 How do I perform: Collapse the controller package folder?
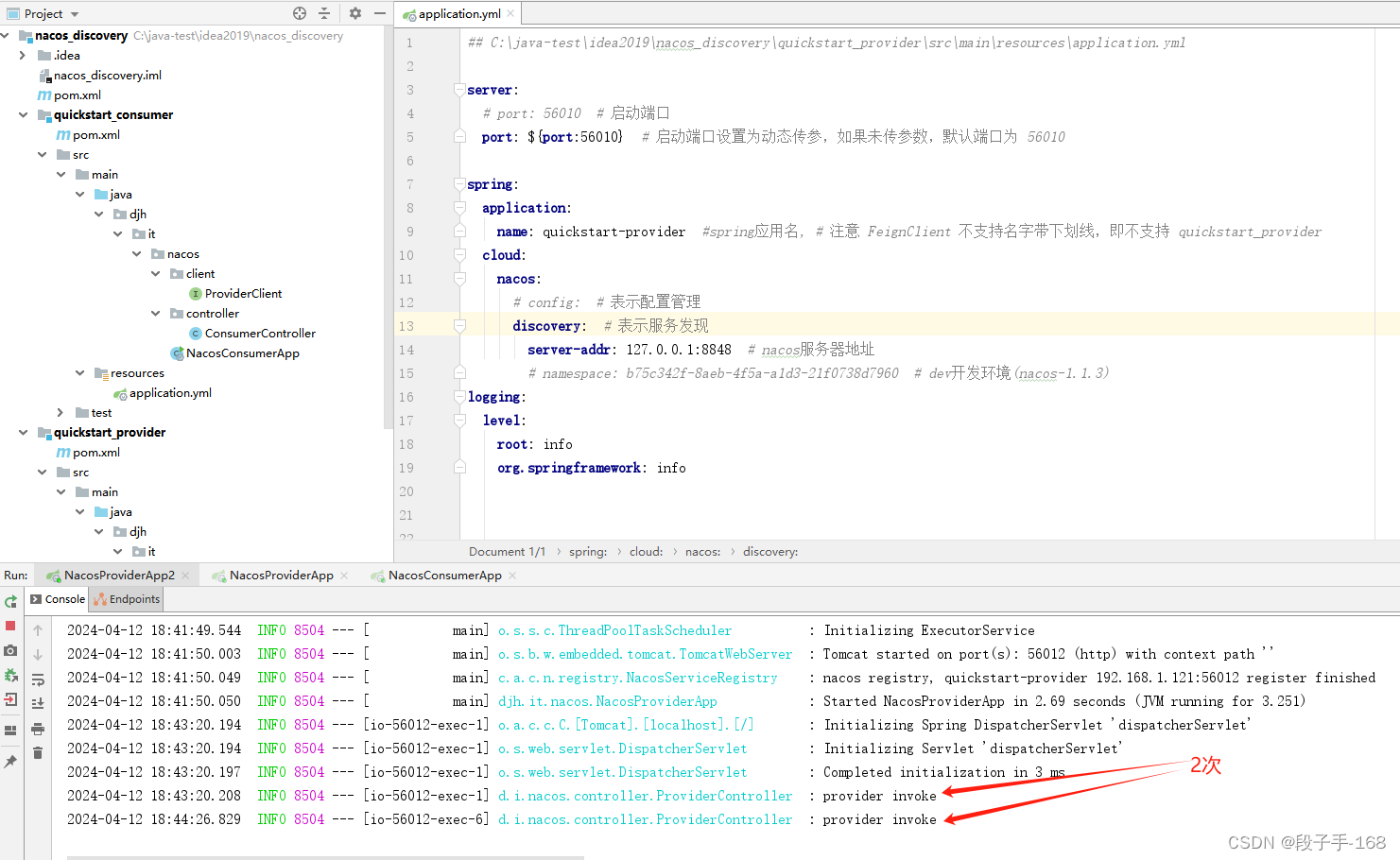click(156, 314)
